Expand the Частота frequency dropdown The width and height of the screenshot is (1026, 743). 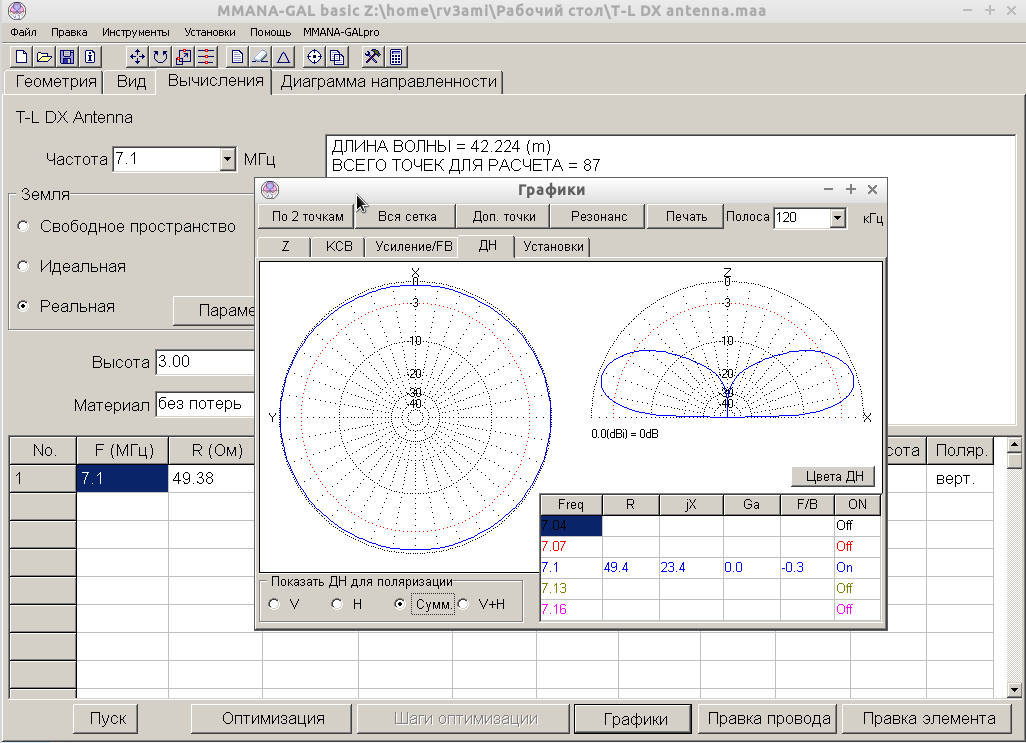click(x=227, y=159)
